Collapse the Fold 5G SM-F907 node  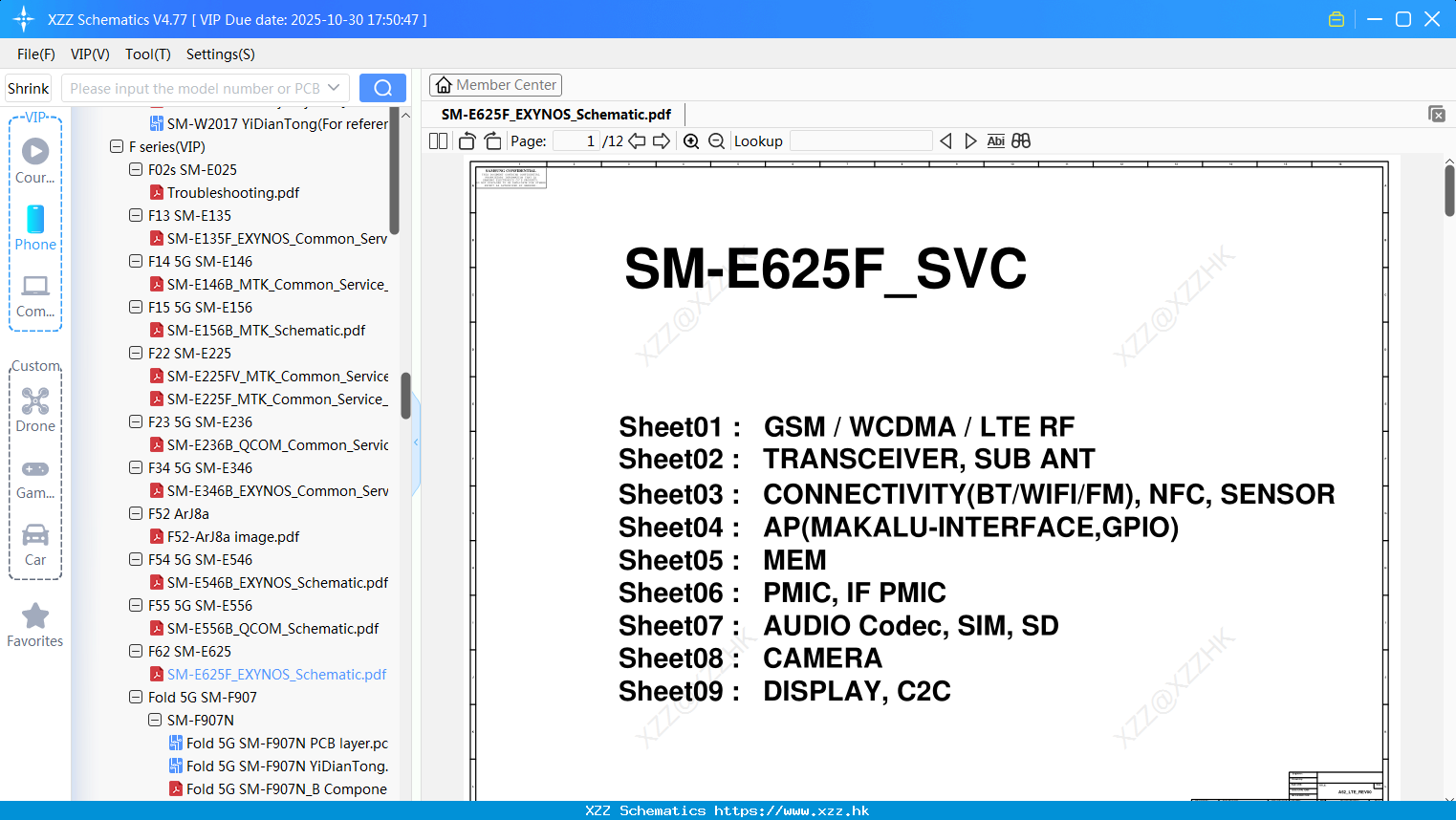tap(136, 698)
